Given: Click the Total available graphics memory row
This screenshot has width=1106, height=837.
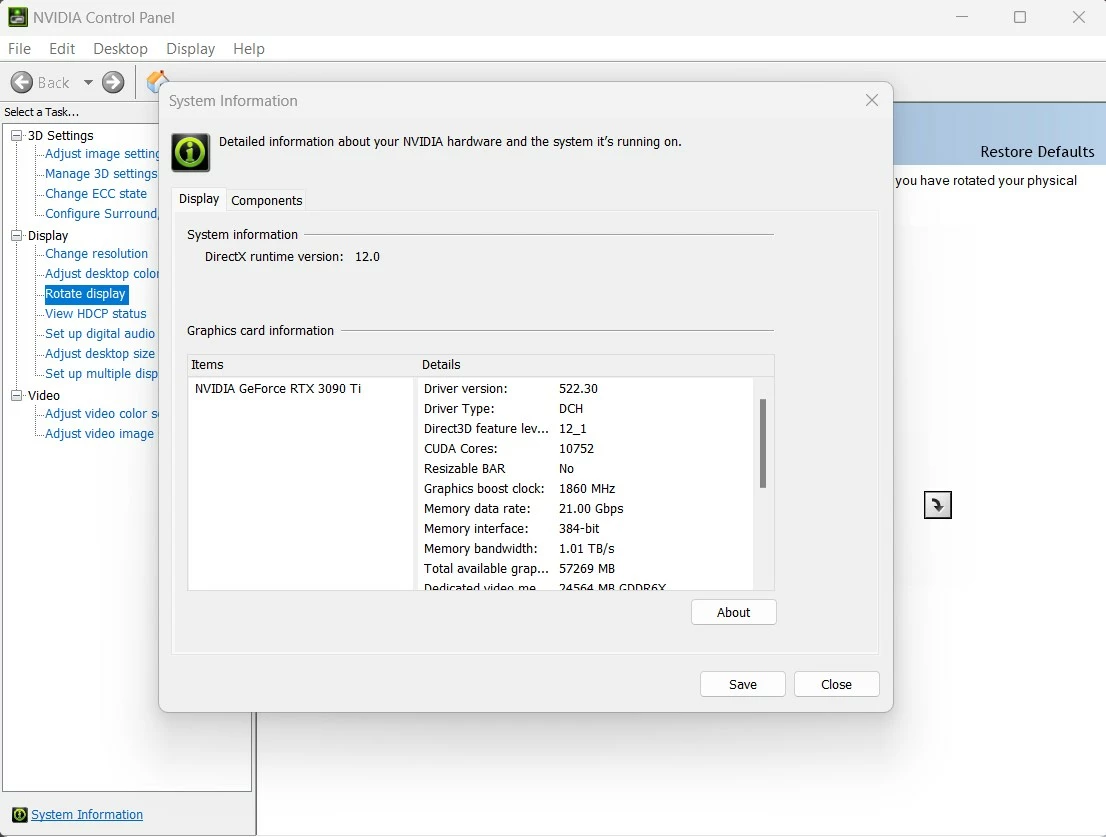Looking at the screenshot, I should pyautogui.click(x=585, y=568).
